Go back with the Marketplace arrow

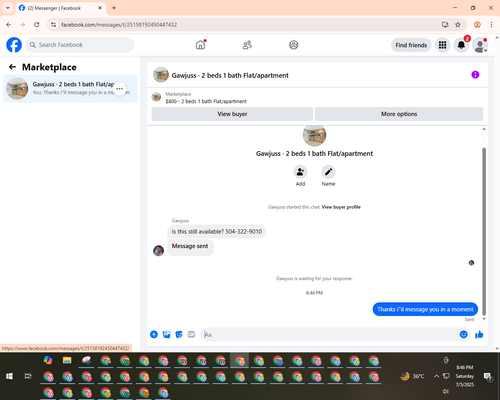pos(12,67)
